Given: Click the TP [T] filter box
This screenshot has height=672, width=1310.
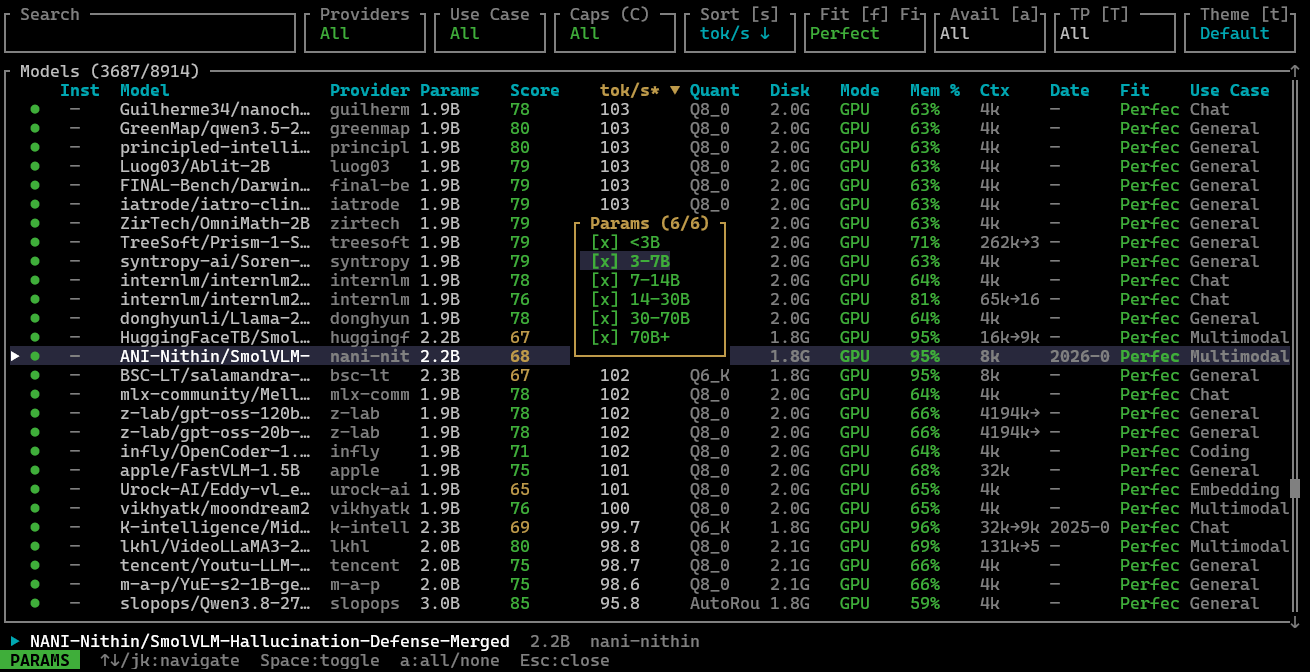Looking at the screenshot, I should pyautogui.click(x=1115, y=33).
